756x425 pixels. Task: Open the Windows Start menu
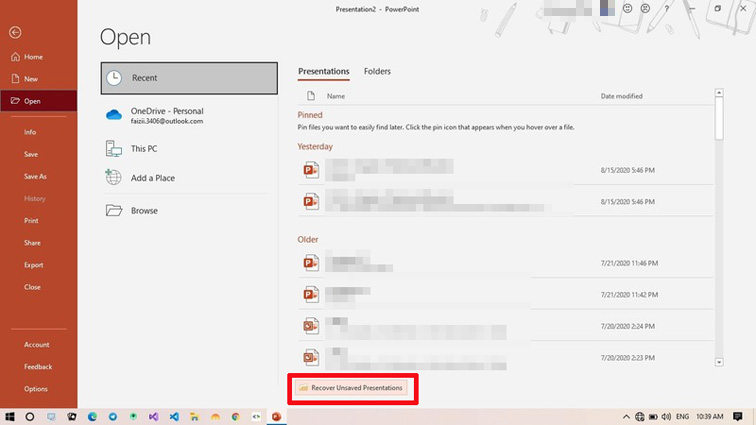pos(10,416)
